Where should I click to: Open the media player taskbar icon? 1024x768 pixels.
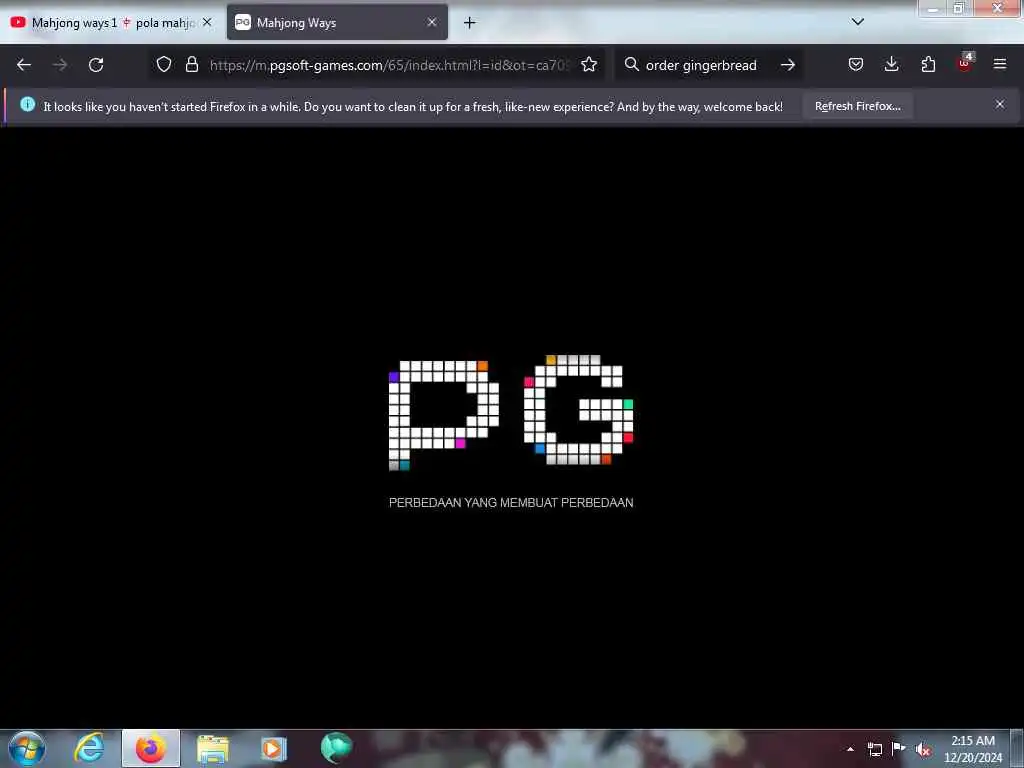(x=273, y=749)
